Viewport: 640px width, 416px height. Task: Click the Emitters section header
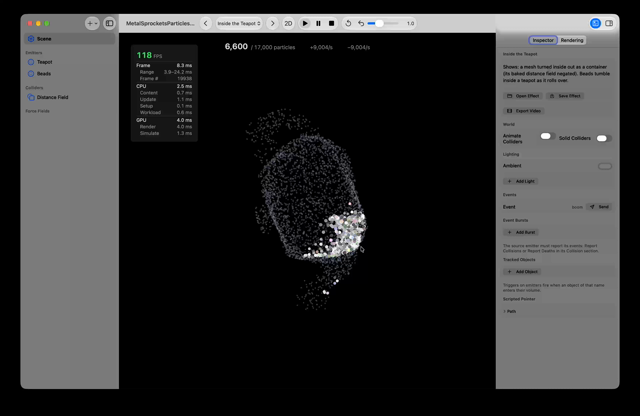(x=34, y=53)
